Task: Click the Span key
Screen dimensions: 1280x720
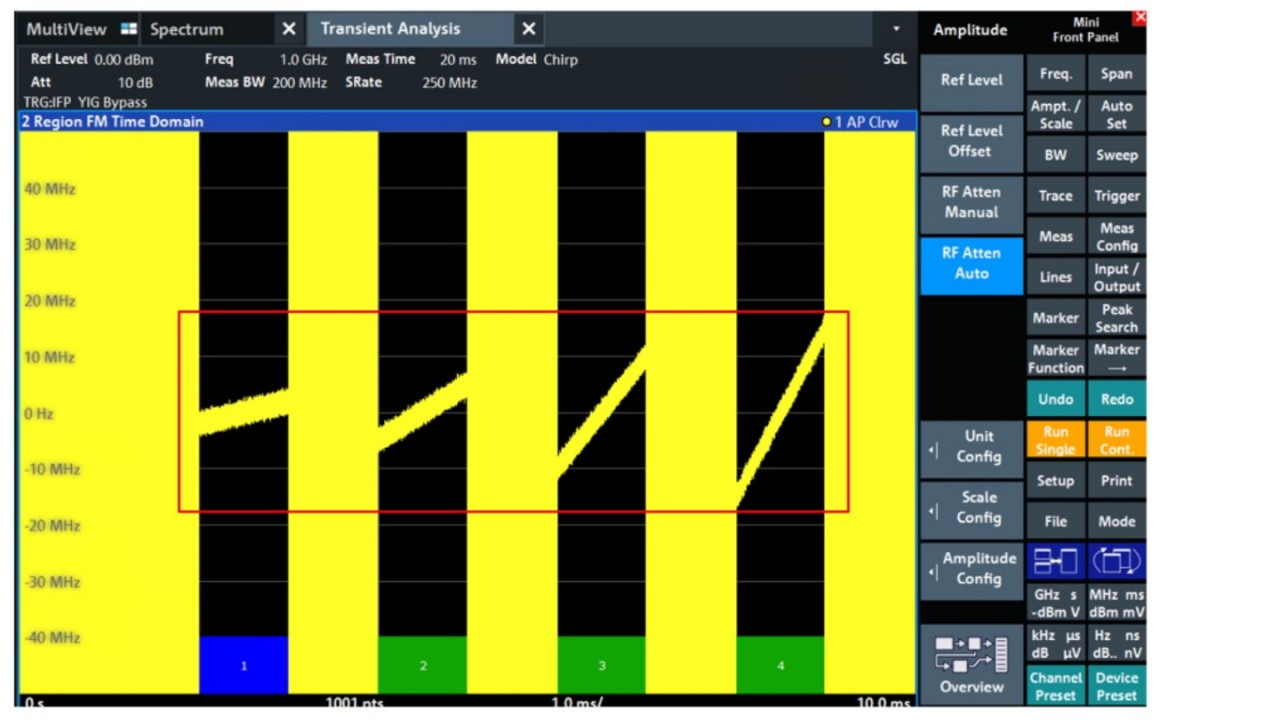Action: (x=1116, y=74)
